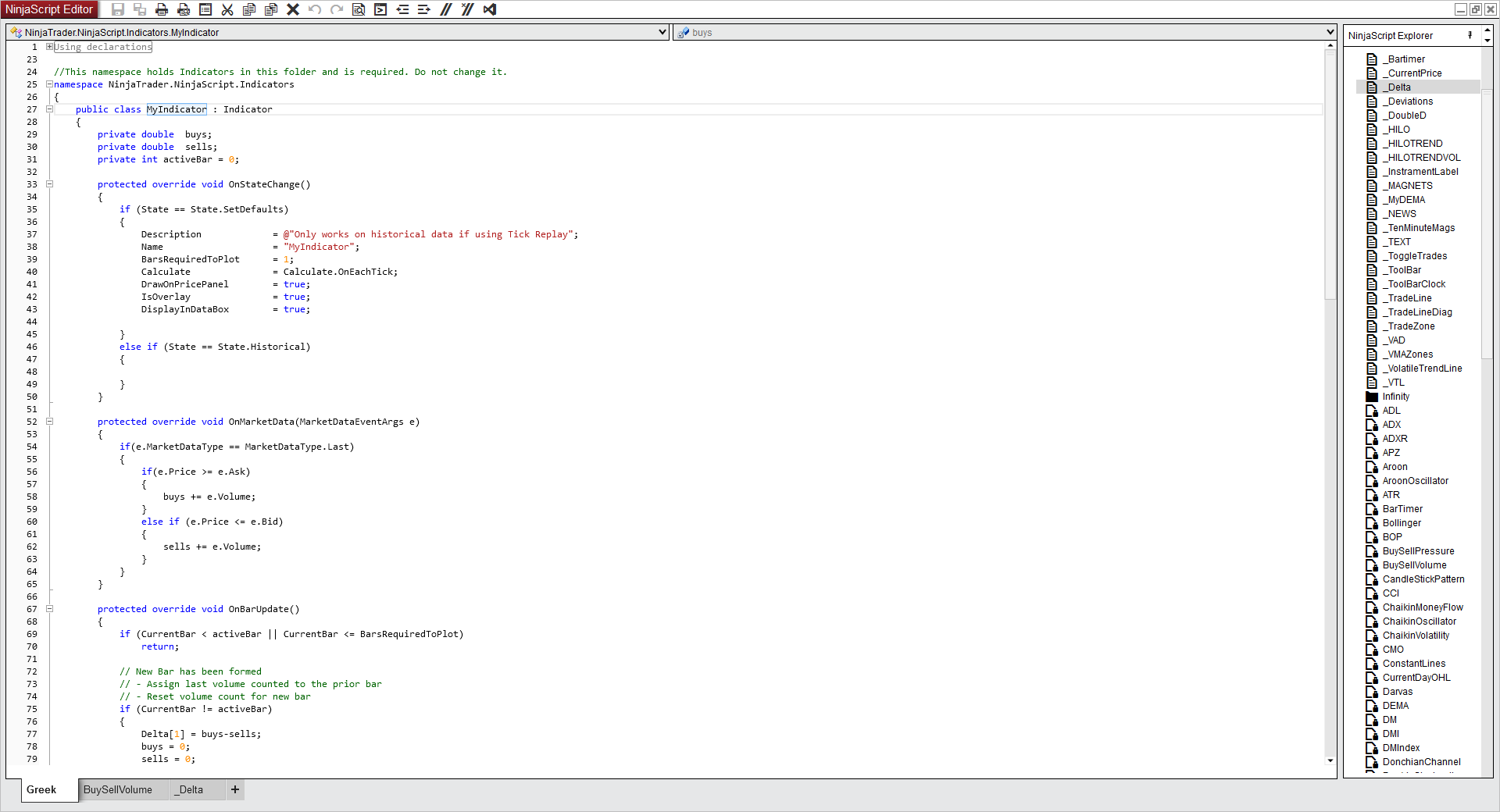Click the editor scrollbar's down arrow

(x=1330, y=760)
